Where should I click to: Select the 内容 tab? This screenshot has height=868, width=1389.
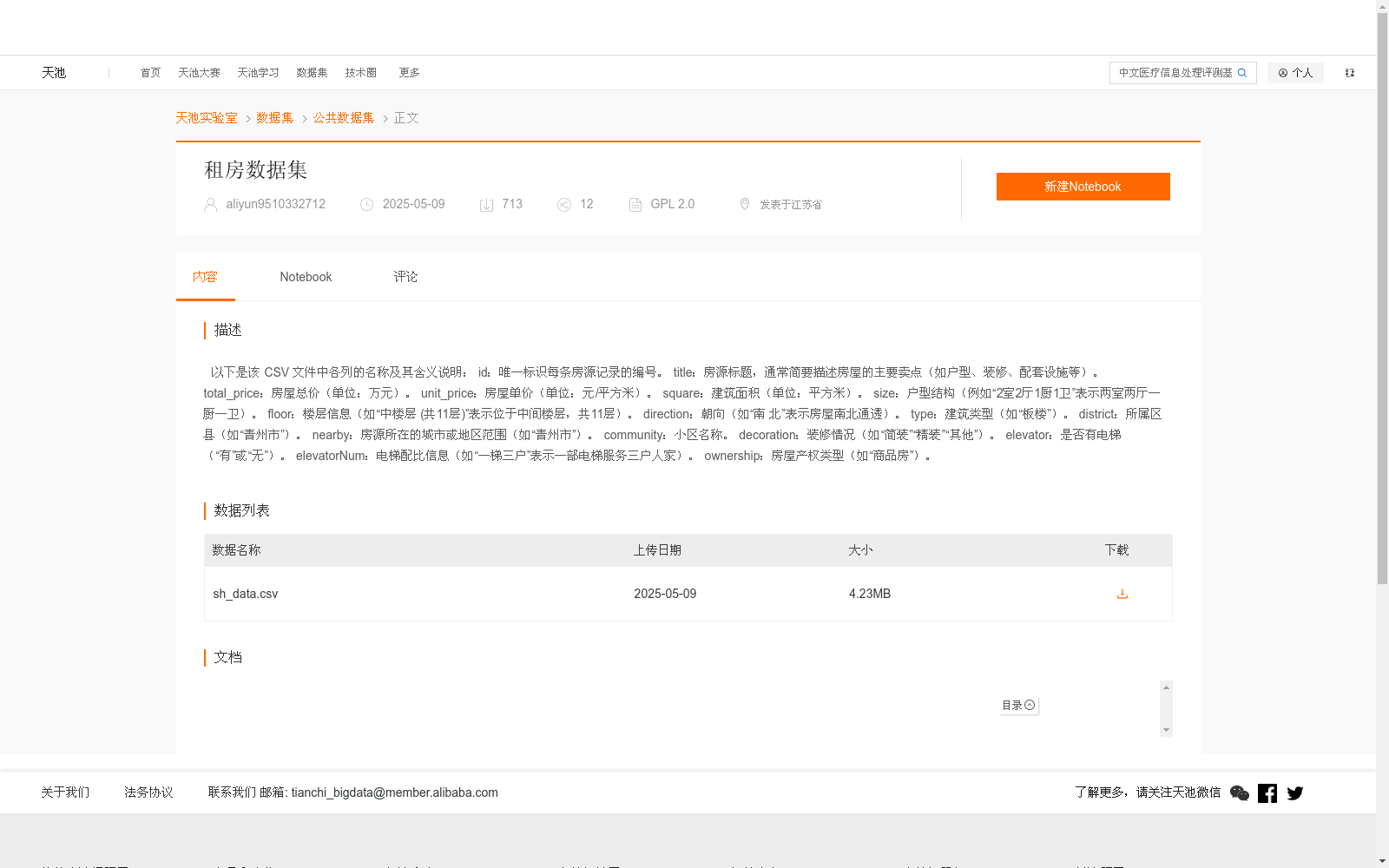tap(206, 277)
